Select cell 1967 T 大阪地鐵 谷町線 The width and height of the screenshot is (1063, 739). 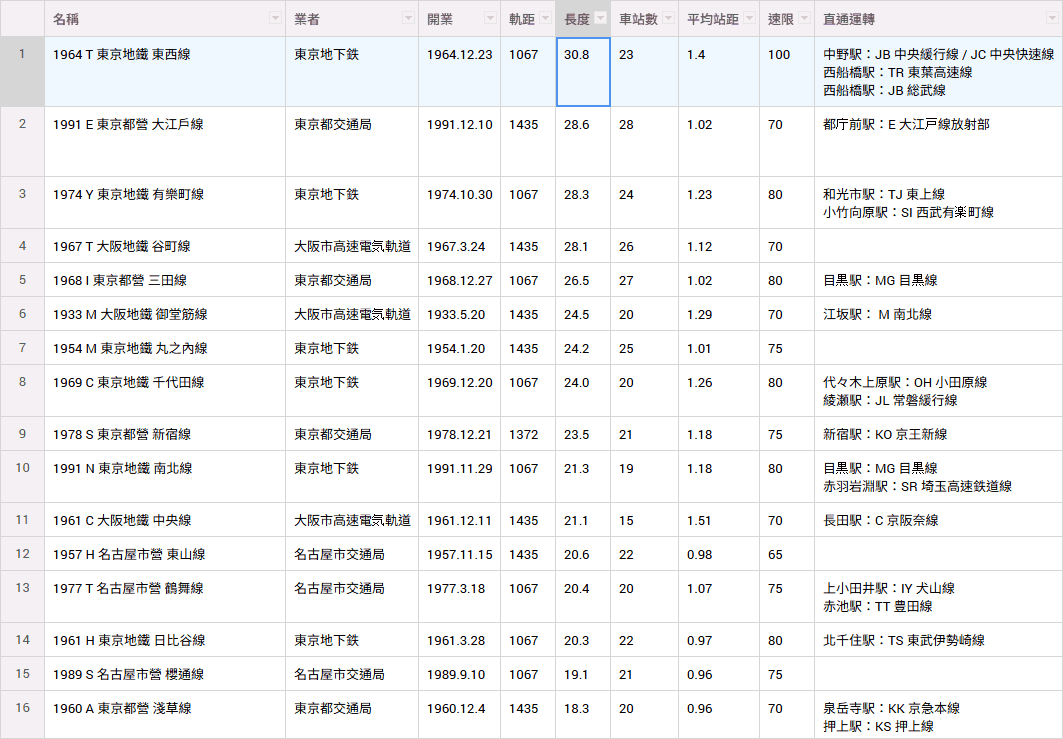[x=165, y=246]
